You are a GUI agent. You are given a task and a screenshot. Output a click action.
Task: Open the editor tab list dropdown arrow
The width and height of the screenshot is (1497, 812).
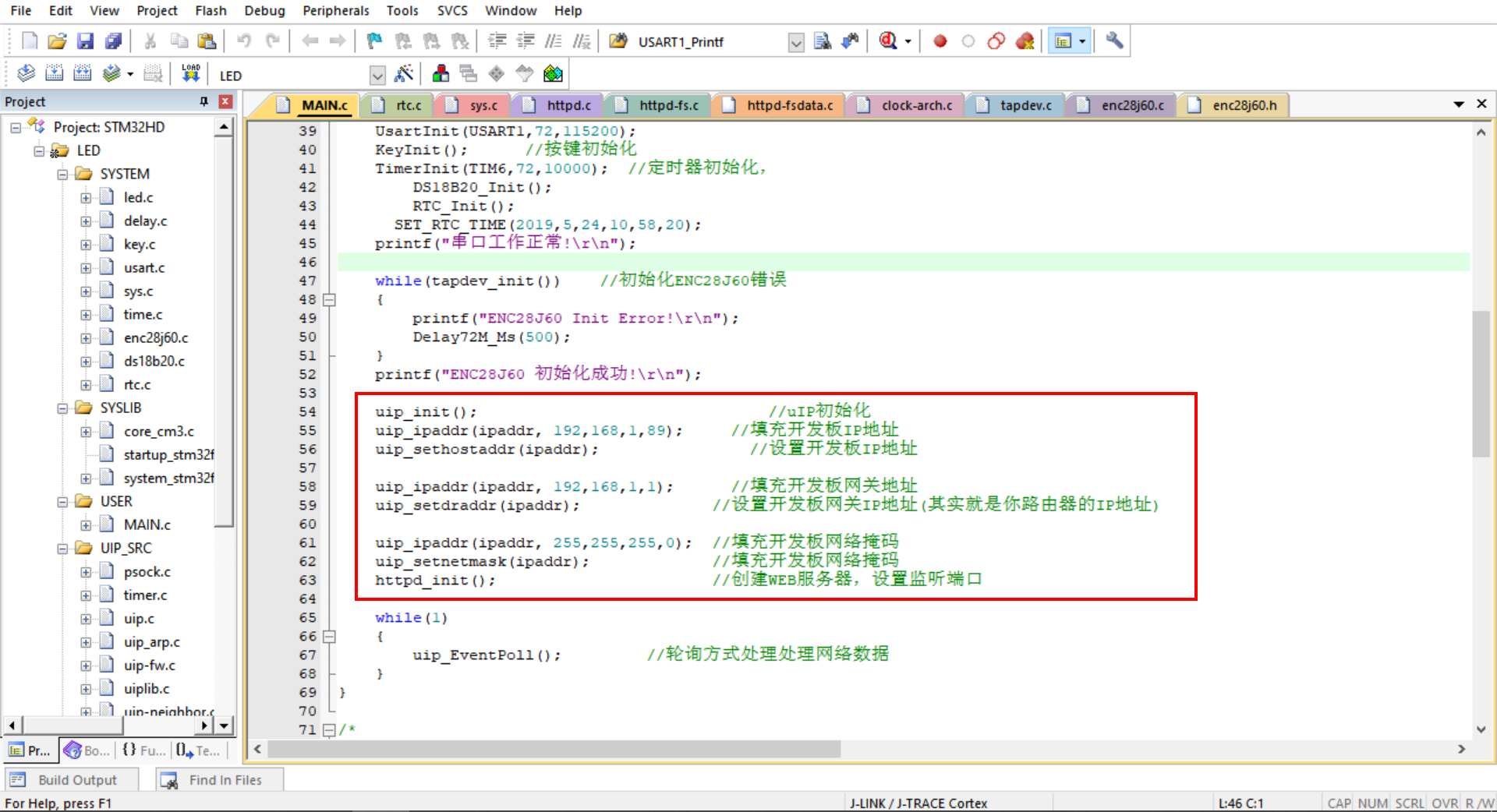1459,104
